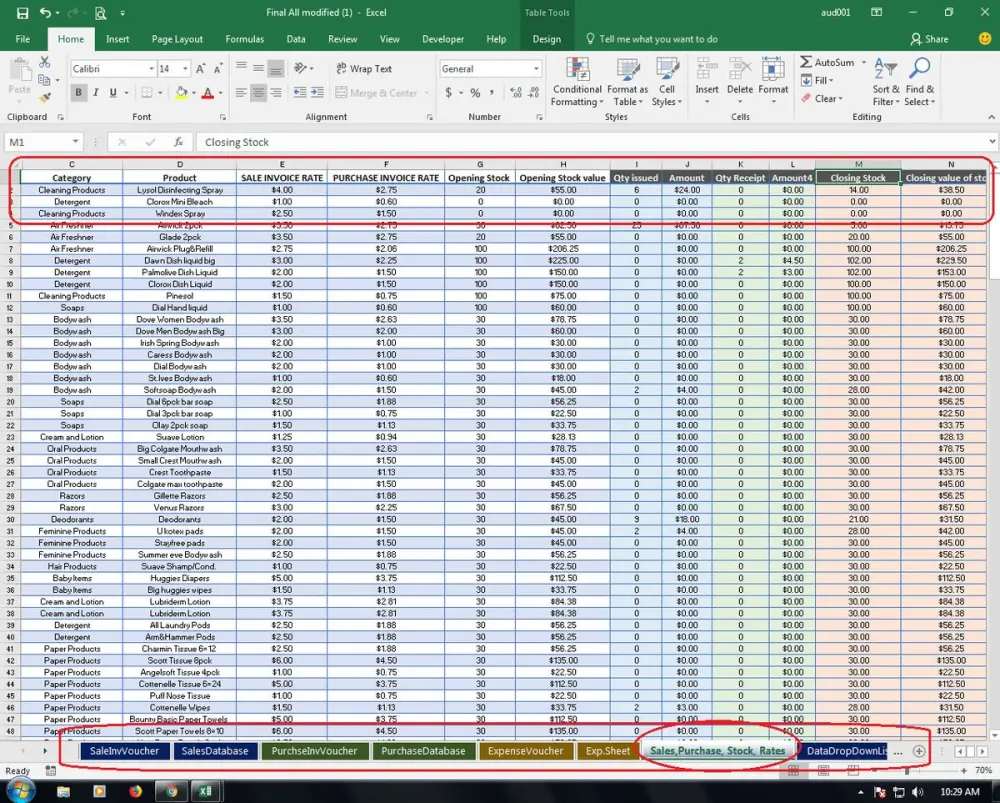The height and width of the screenshot is (803, 1000).
Task: Click Tell me what you want to do
Action: [651, 39]
